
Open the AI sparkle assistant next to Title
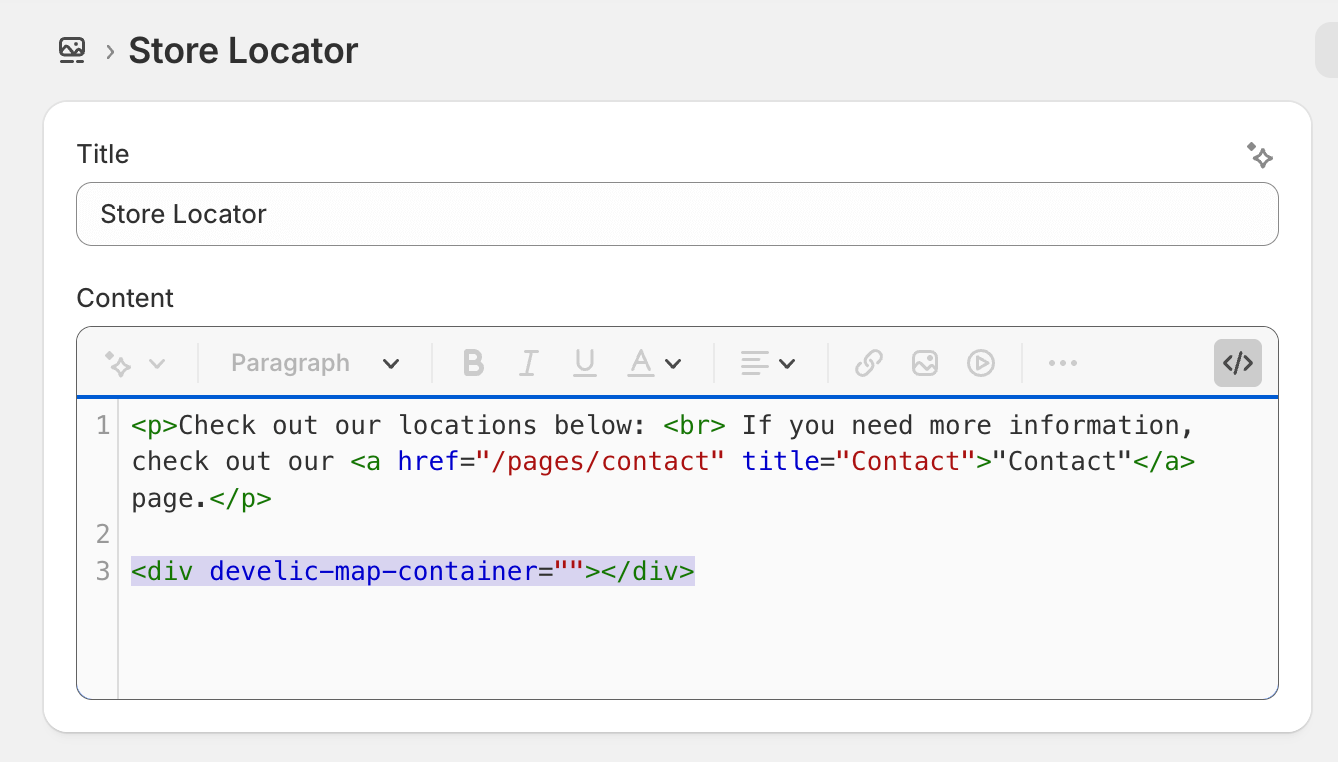click(x=1260, y=156)
